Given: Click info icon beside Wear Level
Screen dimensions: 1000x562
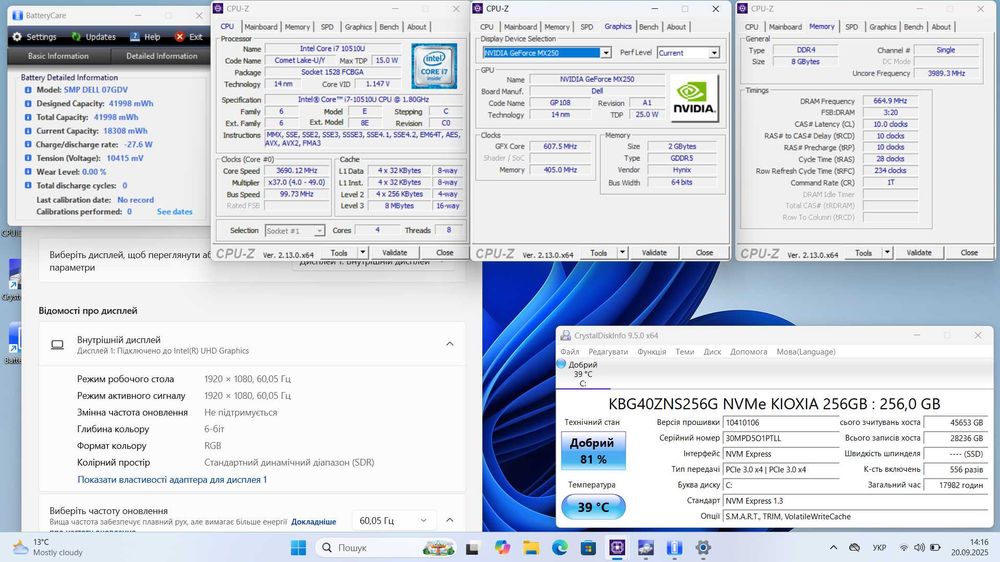Looking at the screenshot, I should 28,172.
